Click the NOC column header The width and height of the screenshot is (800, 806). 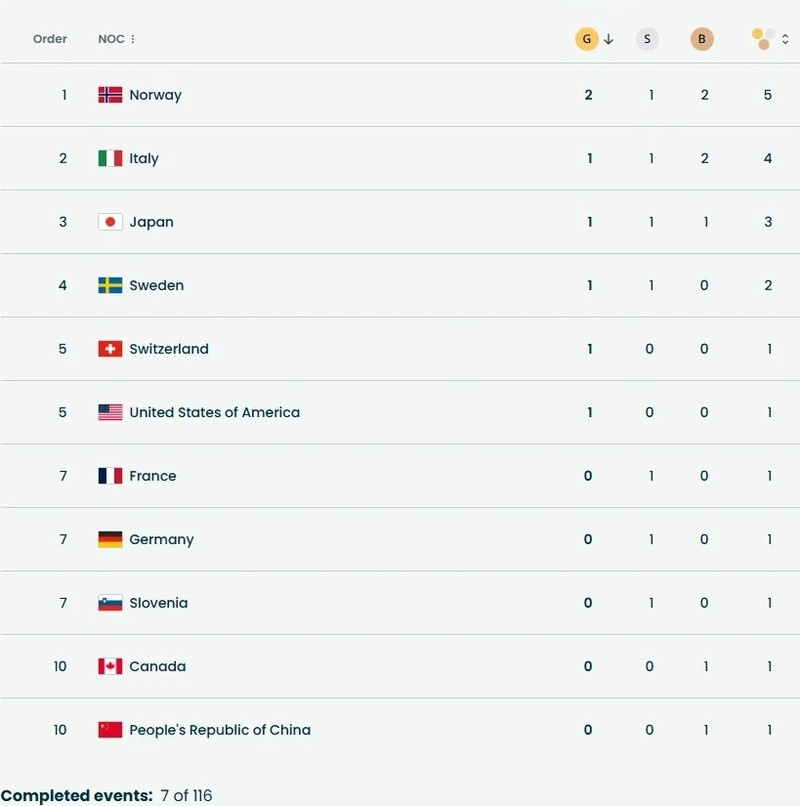point(110,39)
